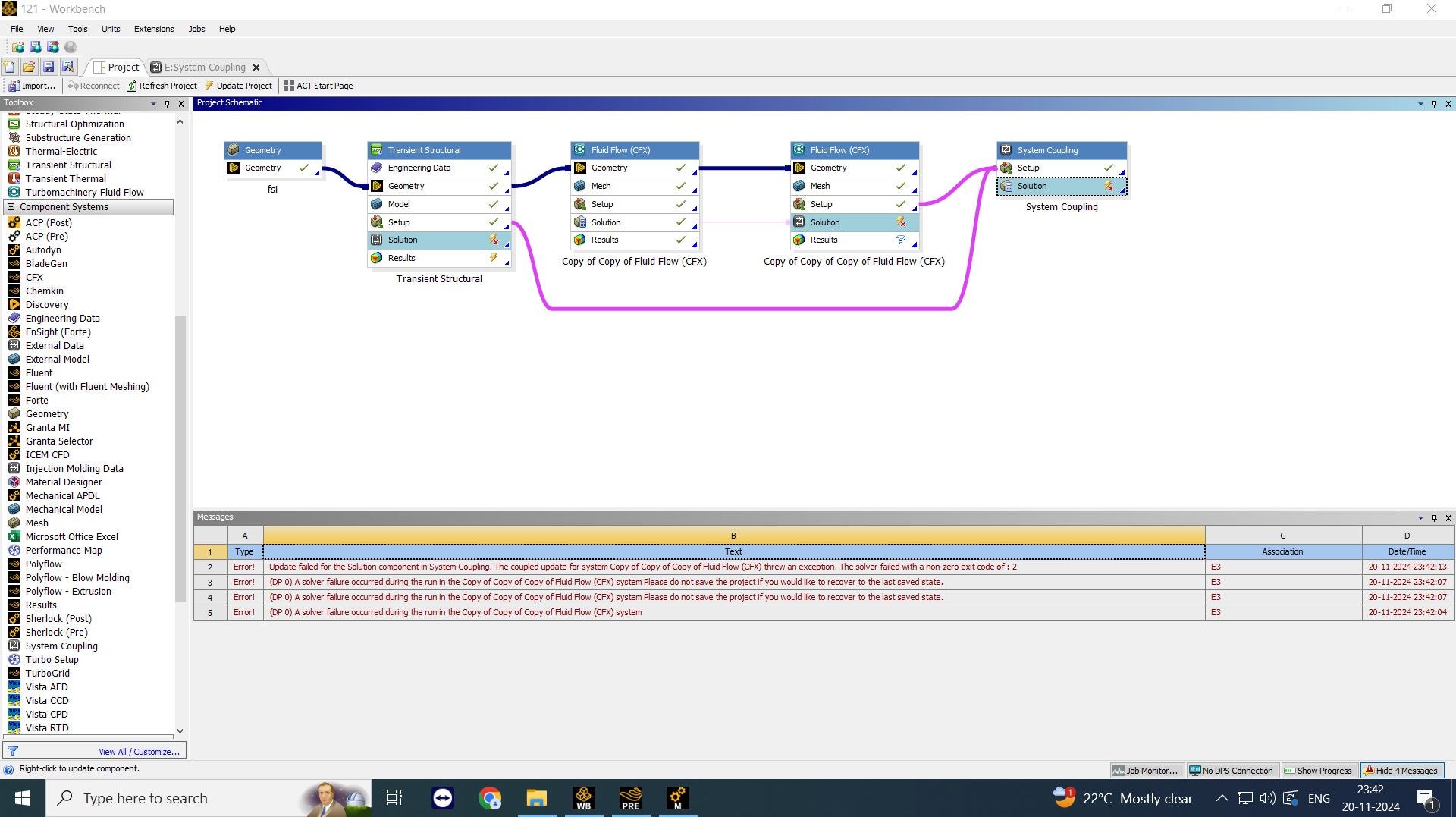1456x817 pixels.
Task: Close the E:System Coupling tab
Action: pyautogui.click(x=256, y=68)
